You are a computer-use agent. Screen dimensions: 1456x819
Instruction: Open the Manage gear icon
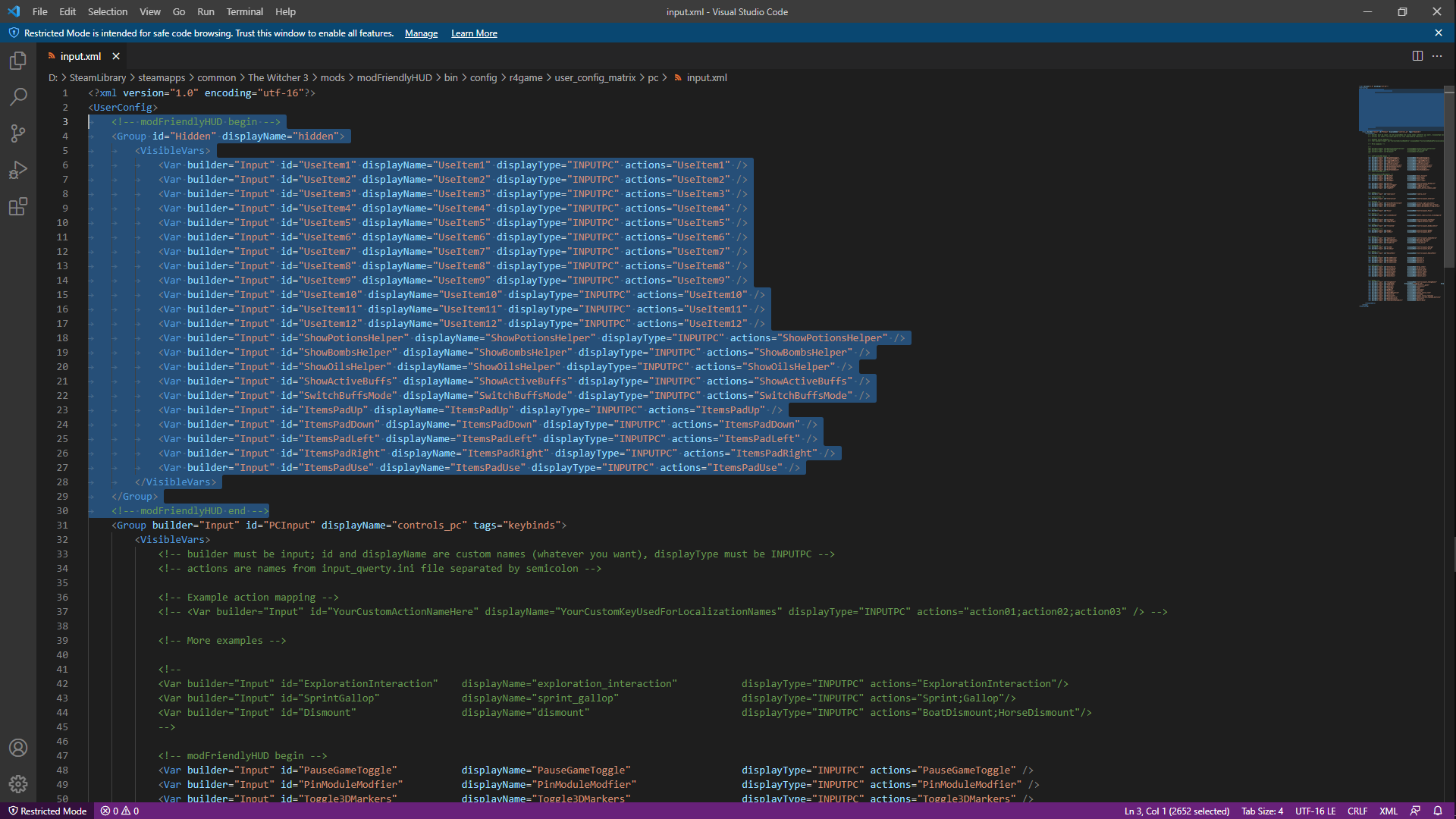click(18, 784)
